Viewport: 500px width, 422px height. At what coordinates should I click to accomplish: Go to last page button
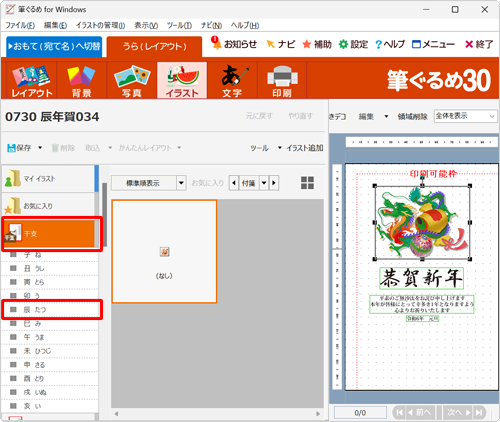(x=479, y=412)
